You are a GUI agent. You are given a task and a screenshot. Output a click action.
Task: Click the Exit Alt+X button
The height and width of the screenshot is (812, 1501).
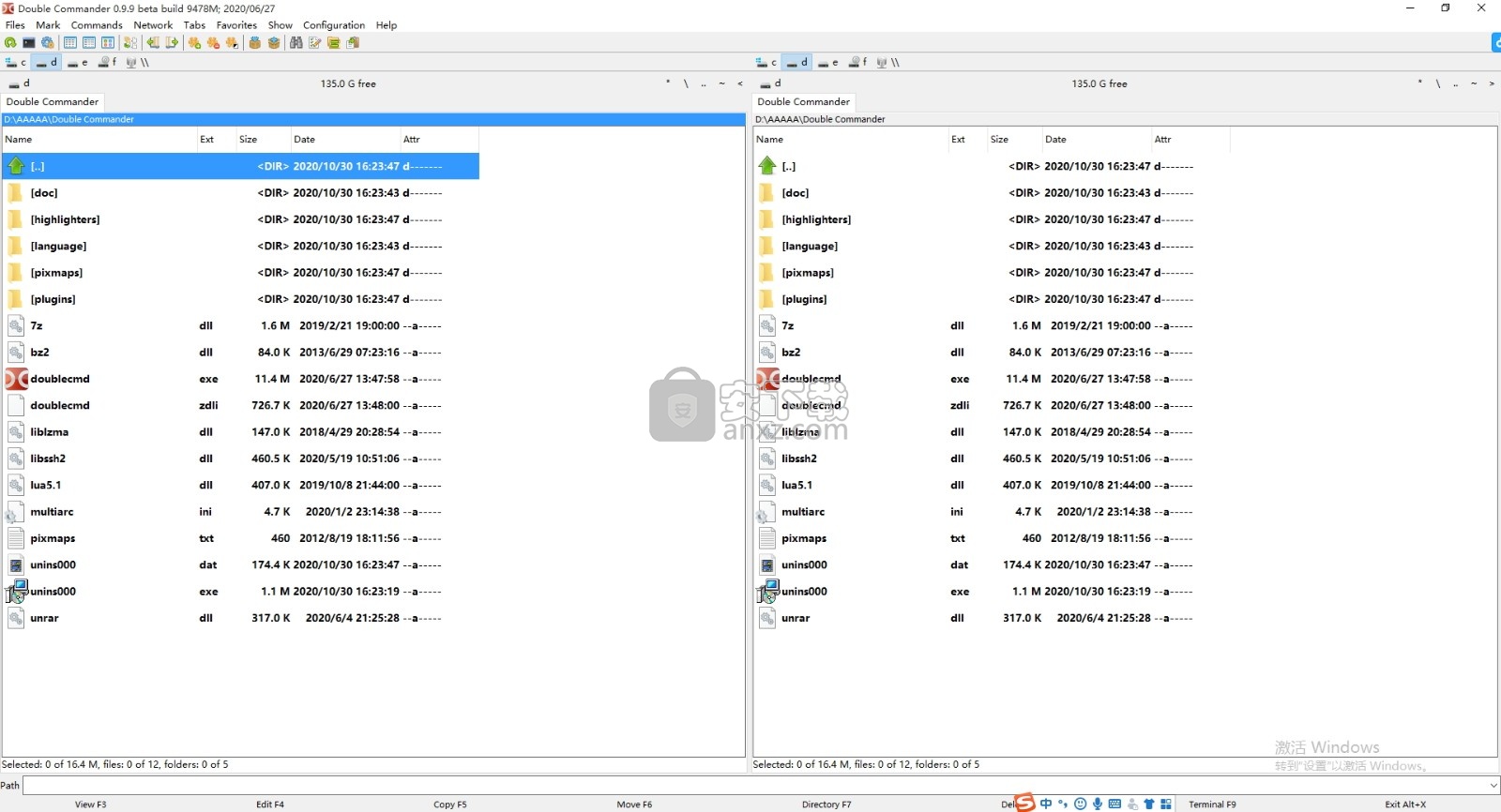point(1405,804)
